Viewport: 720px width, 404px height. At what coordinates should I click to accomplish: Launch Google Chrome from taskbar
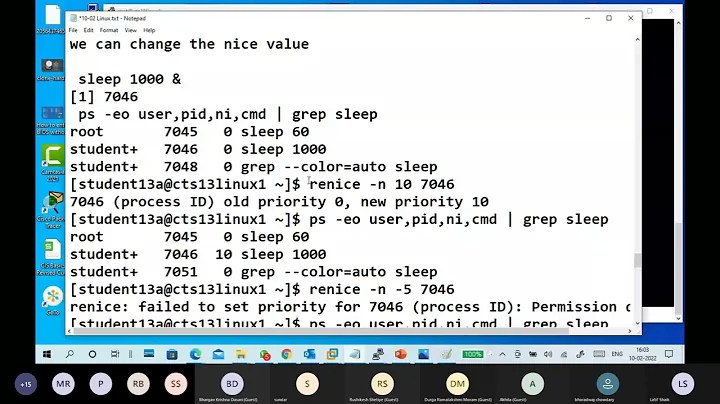coord(287,354)
